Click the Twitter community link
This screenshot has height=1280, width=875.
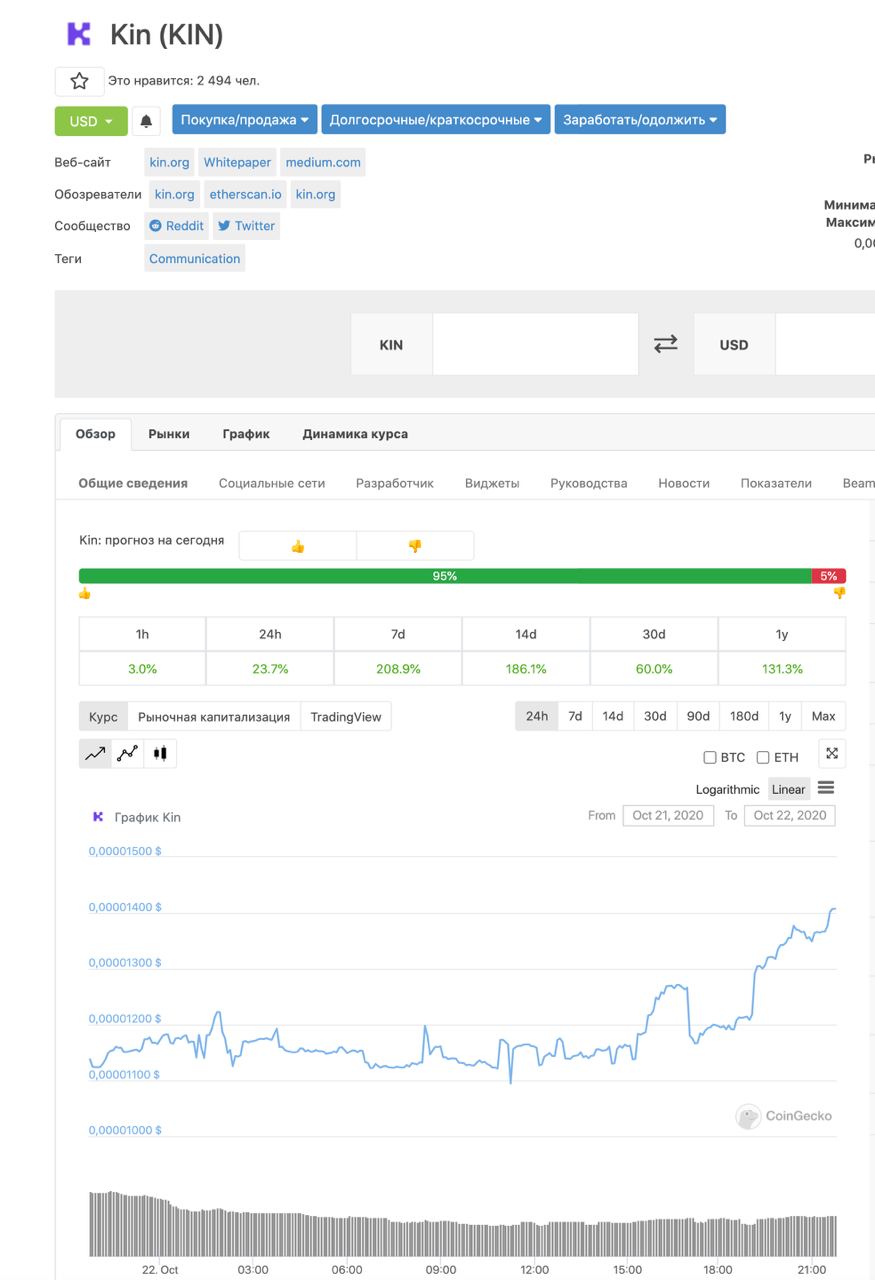(x=246, y=226)
